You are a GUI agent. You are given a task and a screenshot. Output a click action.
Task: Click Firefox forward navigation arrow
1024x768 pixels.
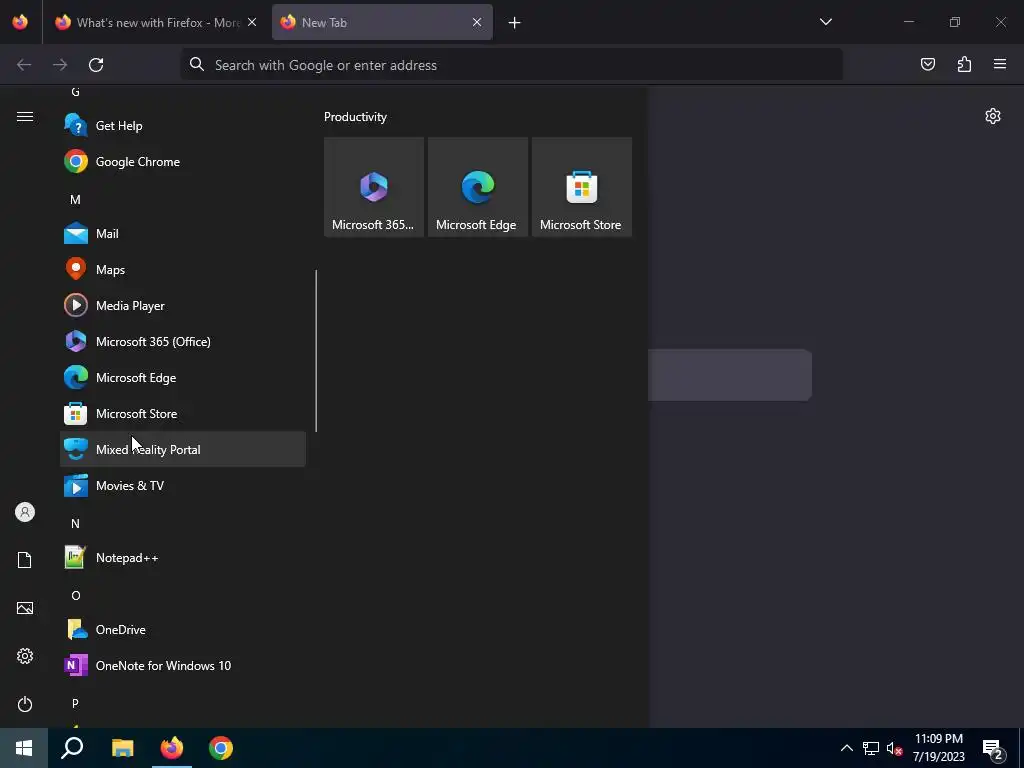(60, 65)
